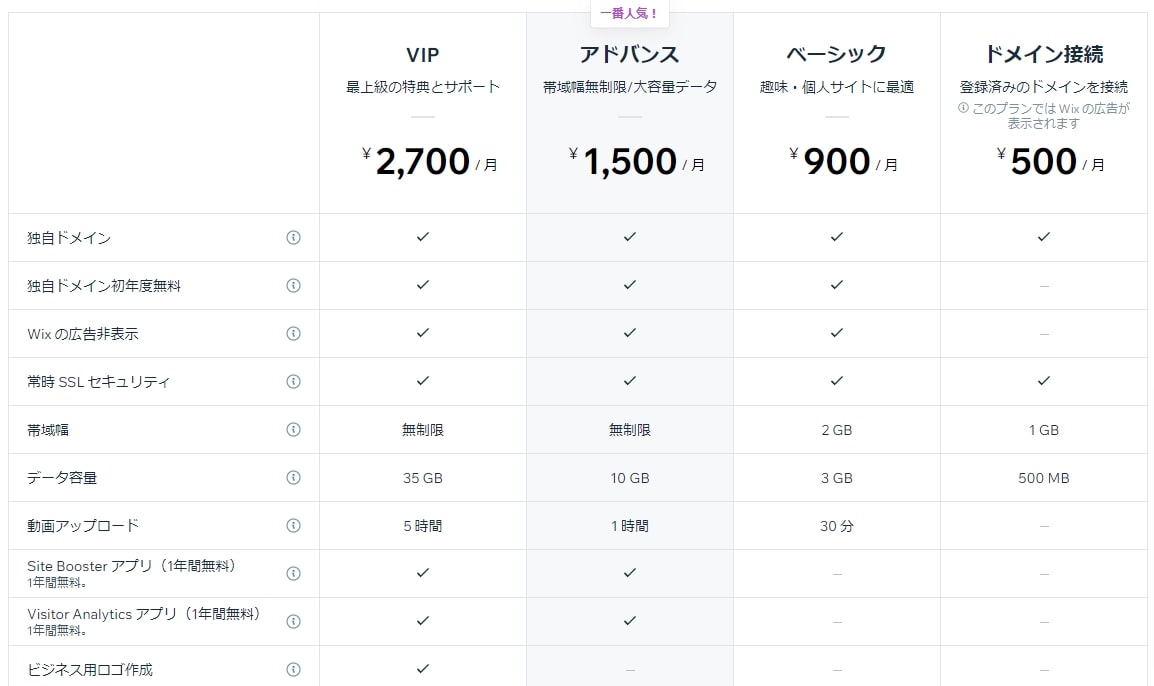View info for 動画アップロード feature

coord(293,525)
